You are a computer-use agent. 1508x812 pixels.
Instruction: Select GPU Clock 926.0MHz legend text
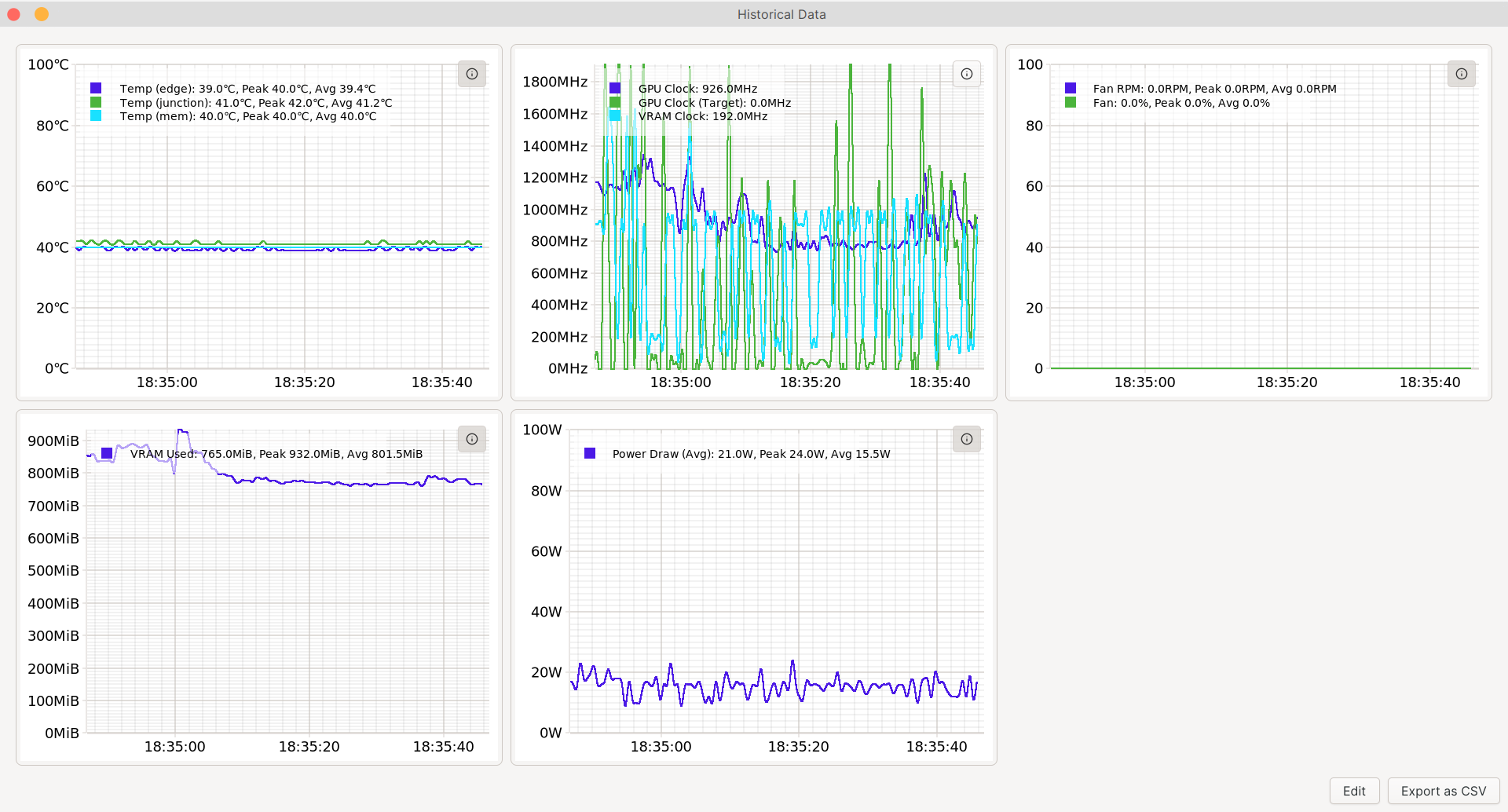(698, 89)
